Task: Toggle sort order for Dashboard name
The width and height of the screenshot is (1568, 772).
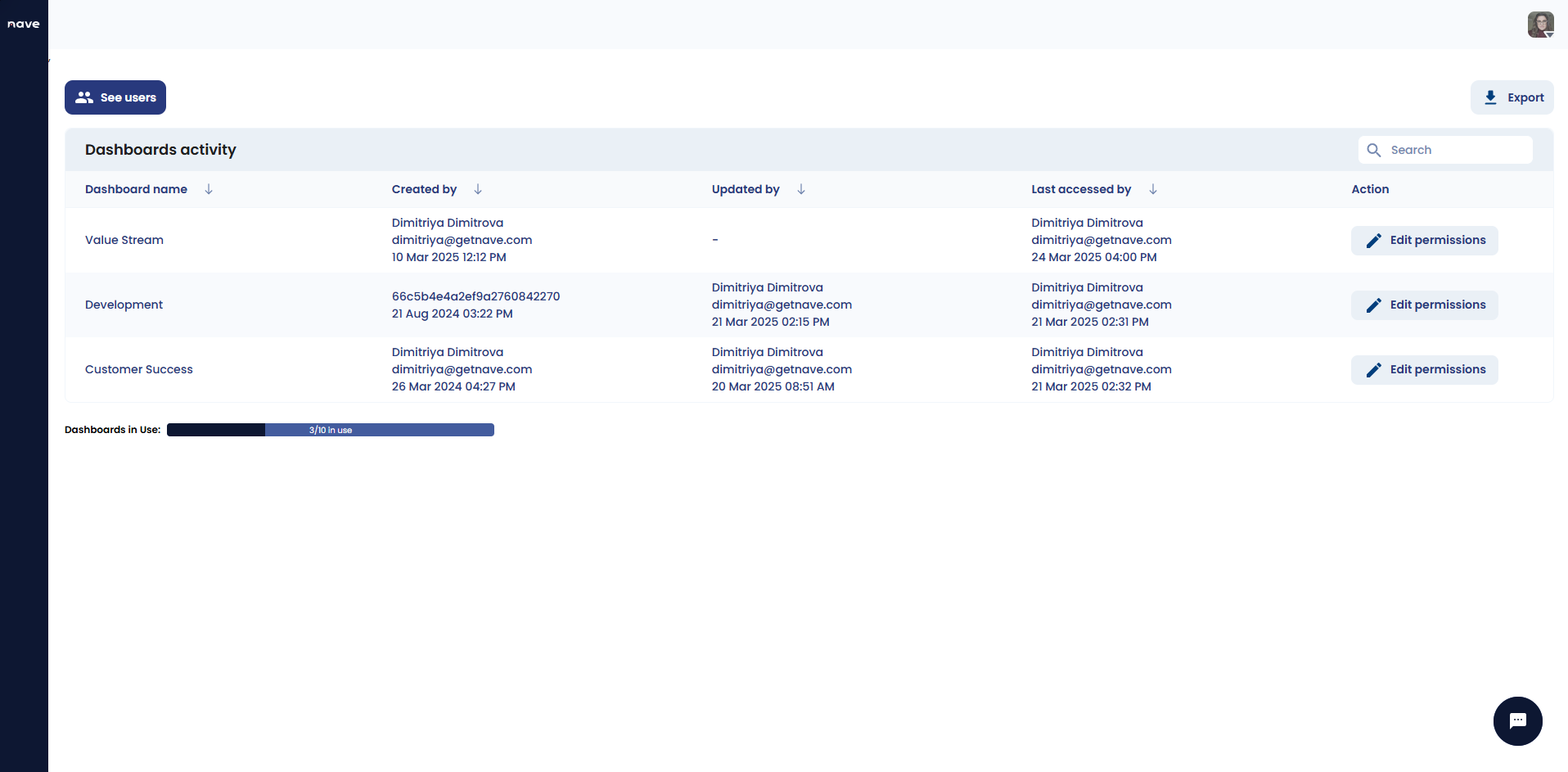Action: [209, 189]
